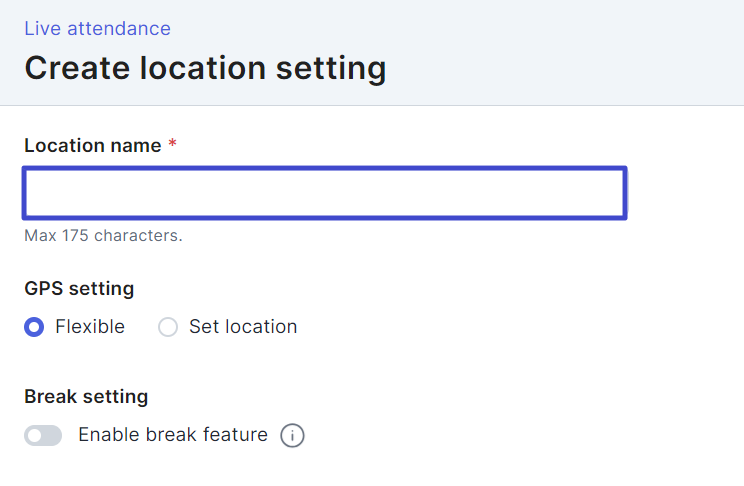The height and width of the screenshot is (486, 744).
Task: Open the Live attendance breadcrumb link
Action: click(97, 29)
